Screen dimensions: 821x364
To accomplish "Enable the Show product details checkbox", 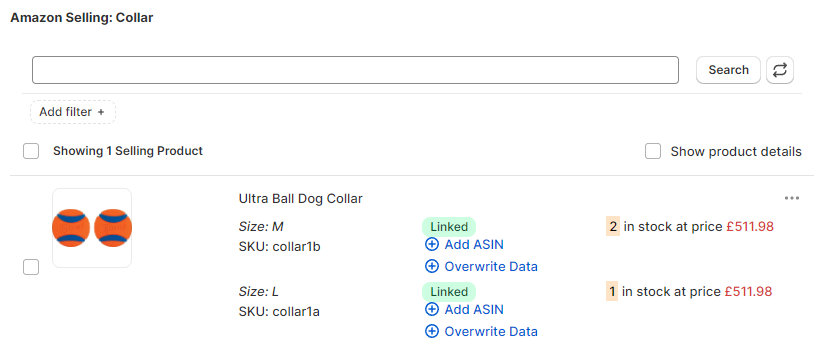I will (x=652, y=151).
